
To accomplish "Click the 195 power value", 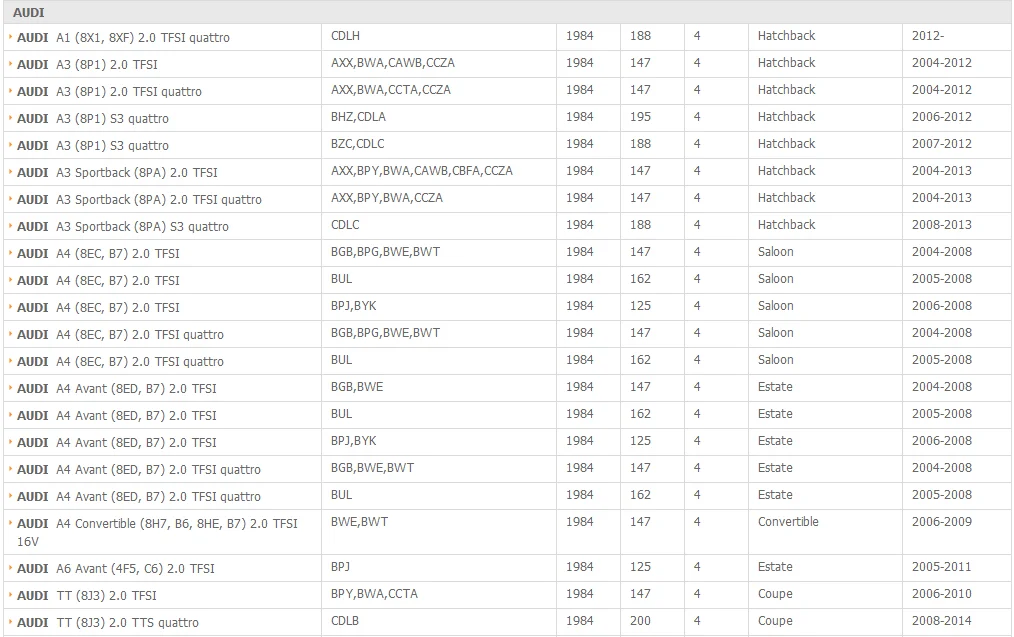I will (x=640, y=117).
